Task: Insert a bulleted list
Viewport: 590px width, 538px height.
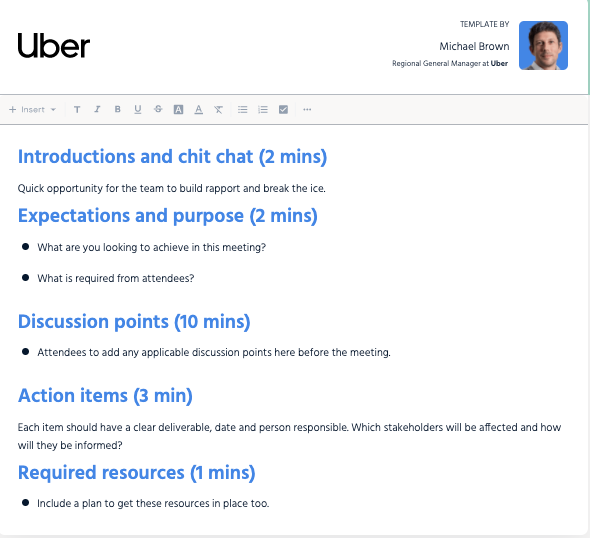Action: coord(243,109)
